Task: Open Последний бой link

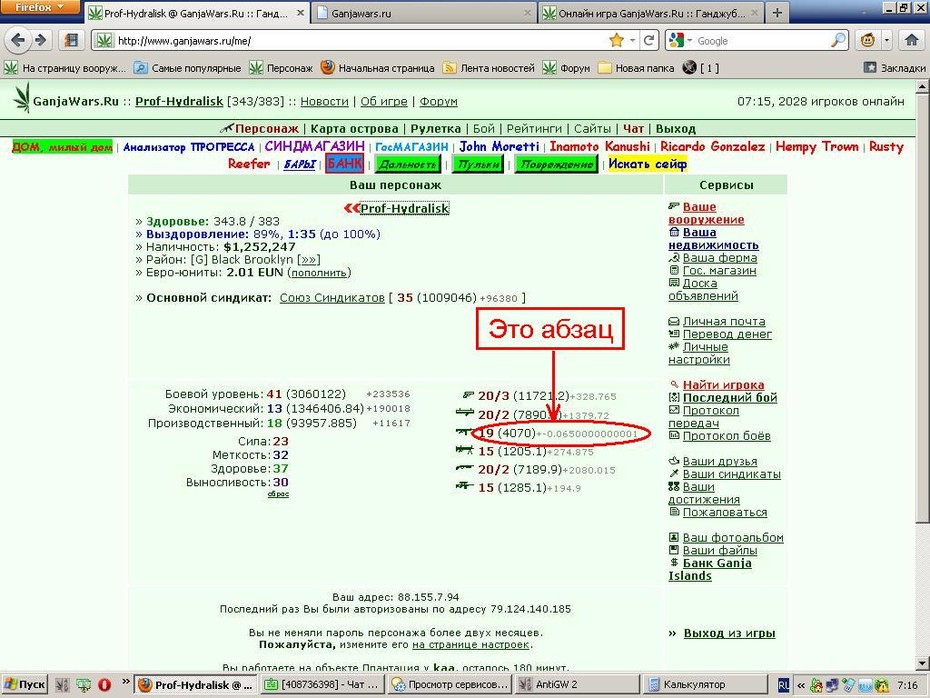Action: coord(730,397)
